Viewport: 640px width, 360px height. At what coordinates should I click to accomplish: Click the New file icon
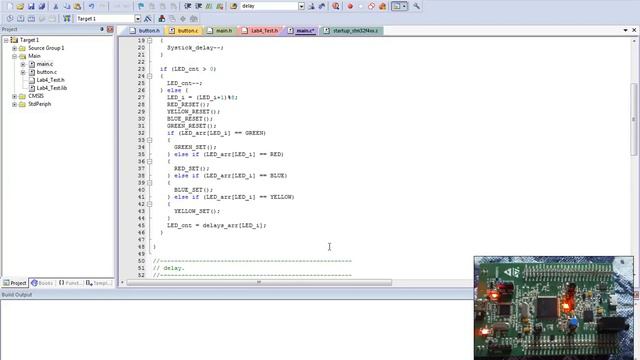click(9, 6)
